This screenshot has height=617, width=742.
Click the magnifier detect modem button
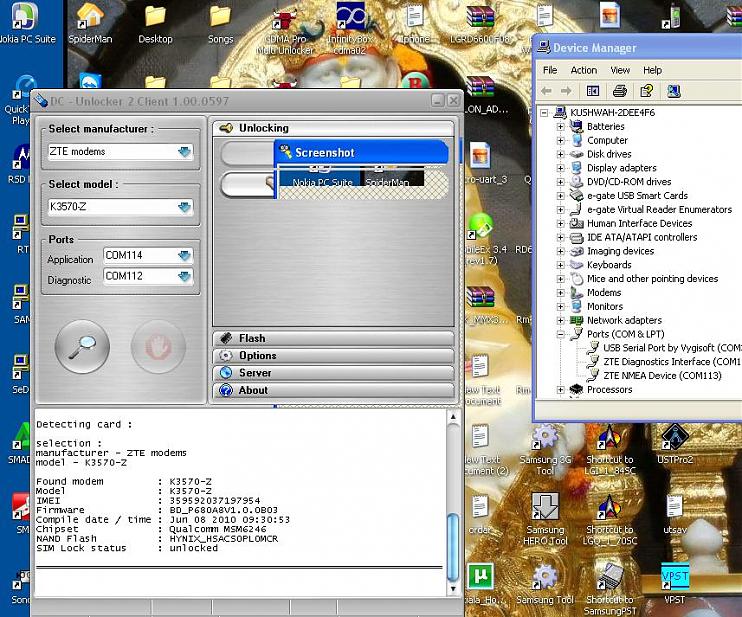pyautogui.click(x=82, y=348)
